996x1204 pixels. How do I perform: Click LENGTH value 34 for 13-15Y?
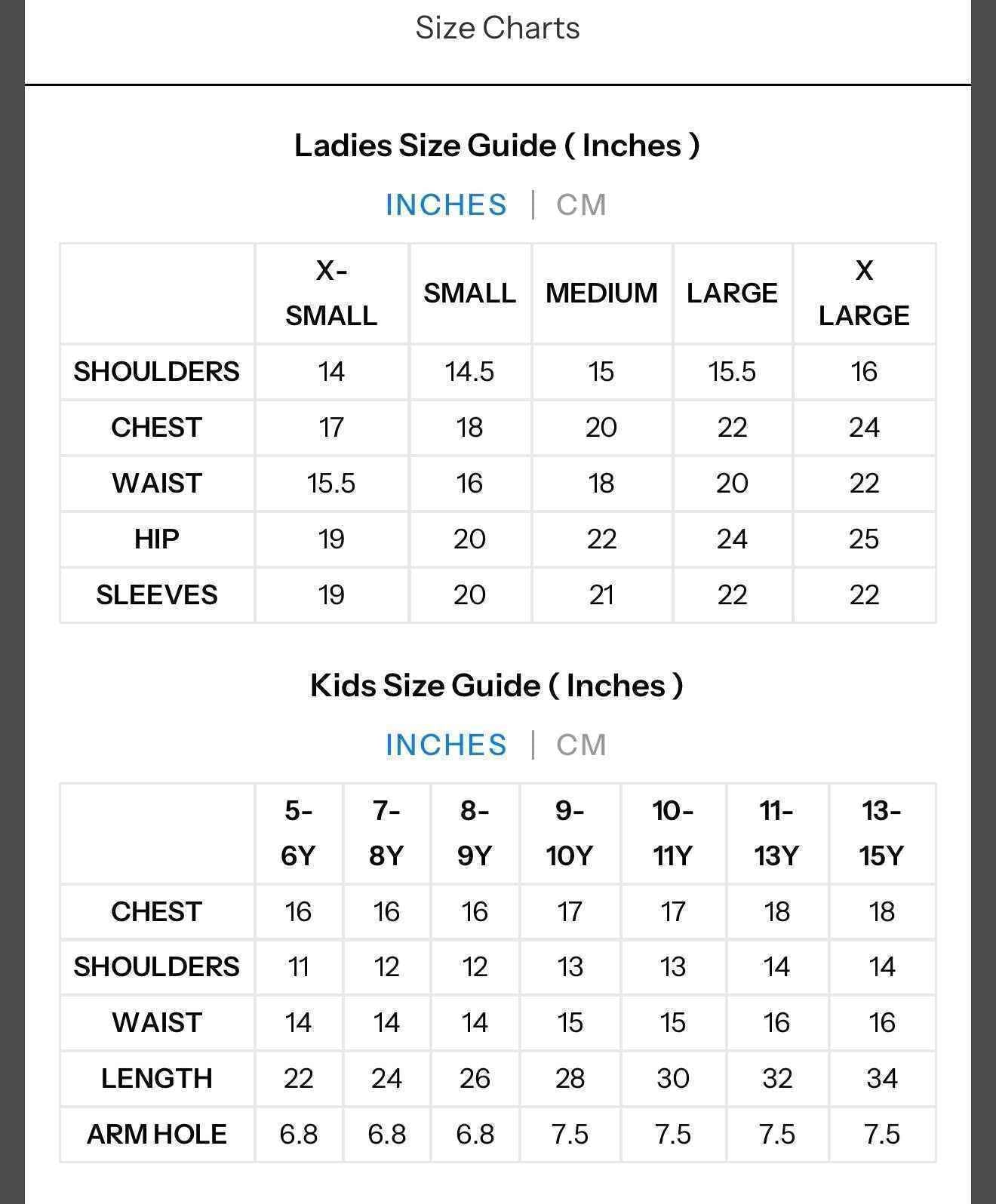[x=881, y=1079]
